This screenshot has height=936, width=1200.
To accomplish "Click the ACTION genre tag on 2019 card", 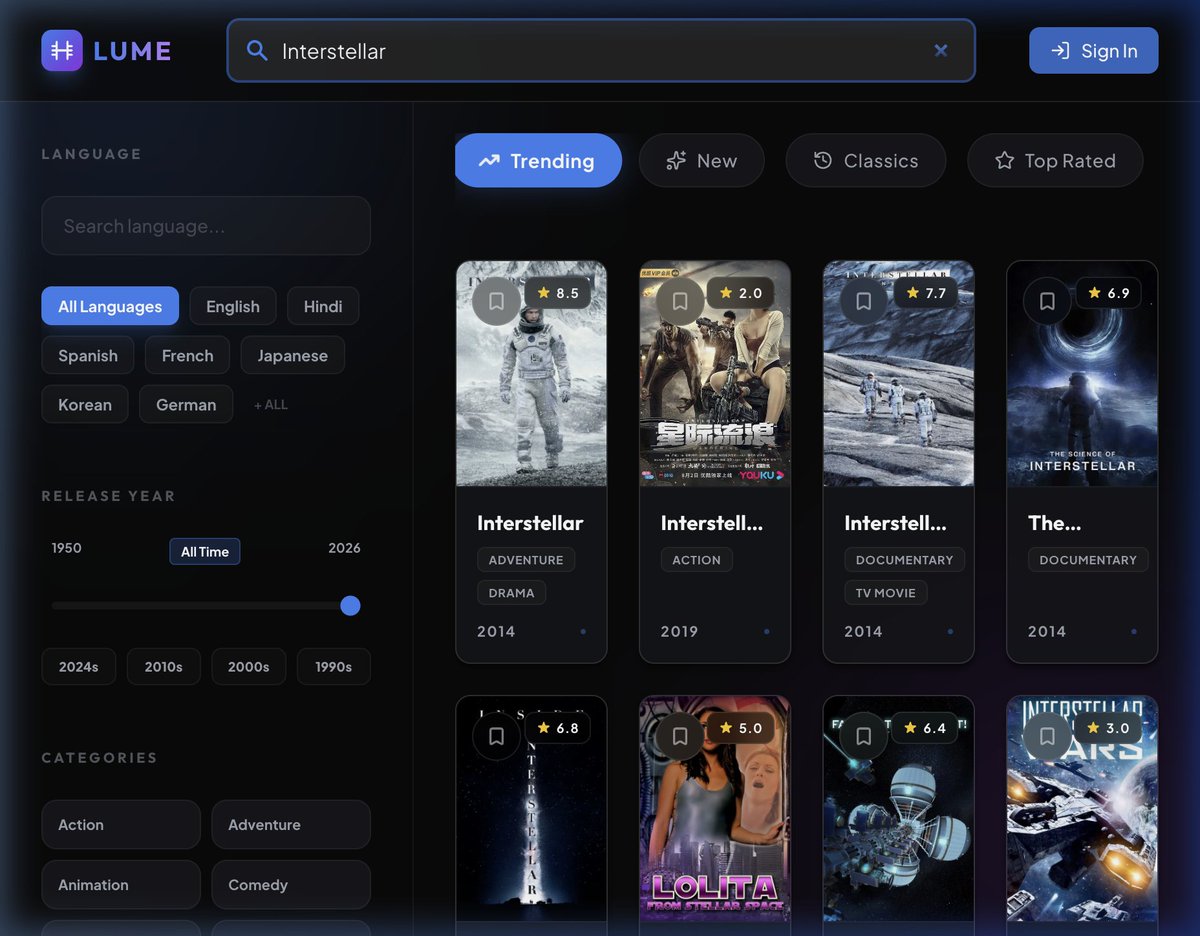I will click(x=697, y=560).
